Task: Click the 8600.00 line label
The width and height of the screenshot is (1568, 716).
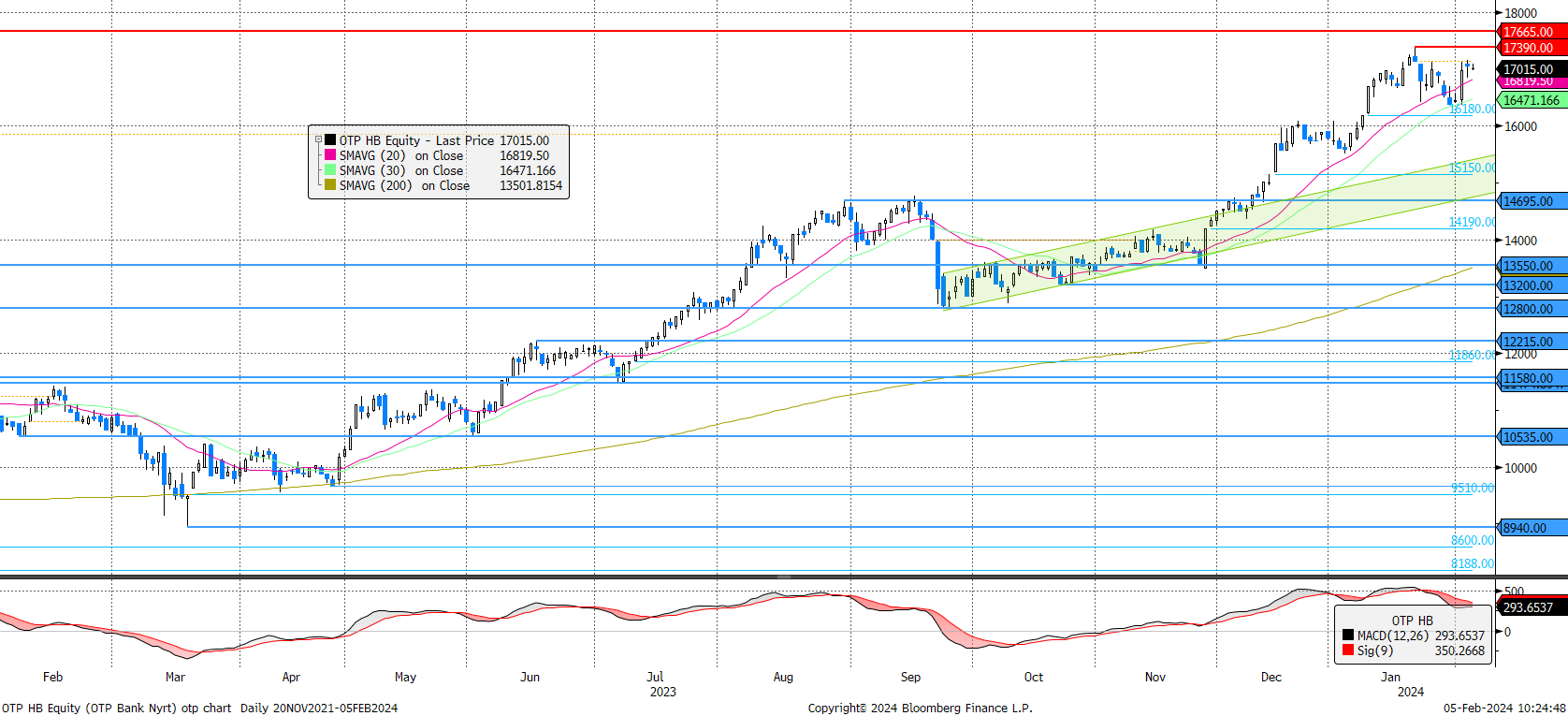Action: point(1473,540)
